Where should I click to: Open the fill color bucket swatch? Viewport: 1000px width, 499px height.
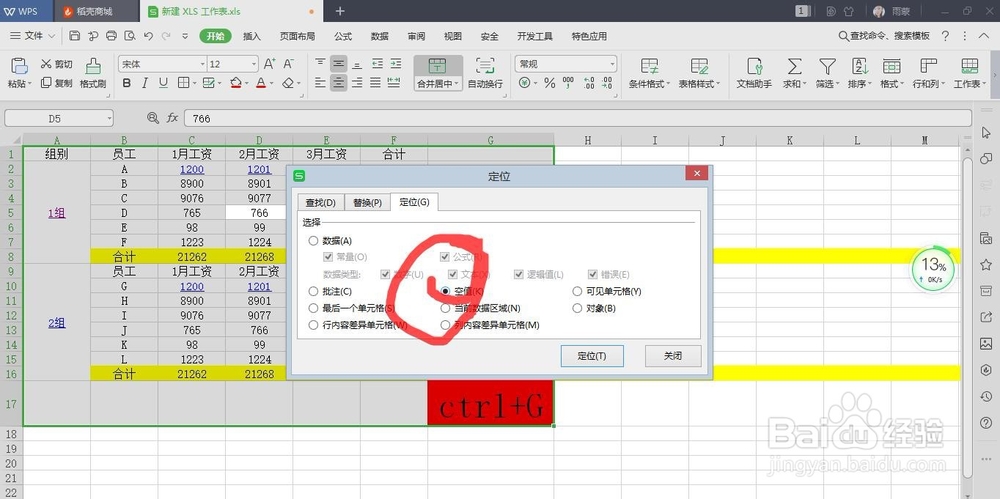(236, 83)
